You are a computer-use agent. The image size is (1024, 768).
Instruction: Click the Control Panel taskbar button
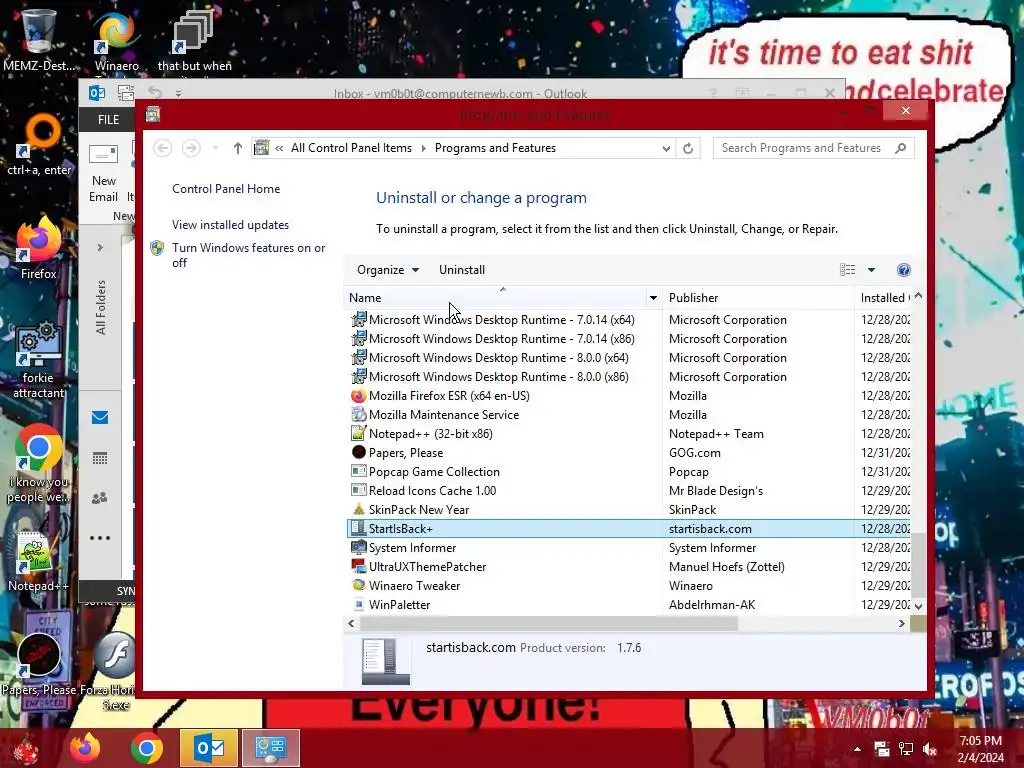tap(270, 748)
